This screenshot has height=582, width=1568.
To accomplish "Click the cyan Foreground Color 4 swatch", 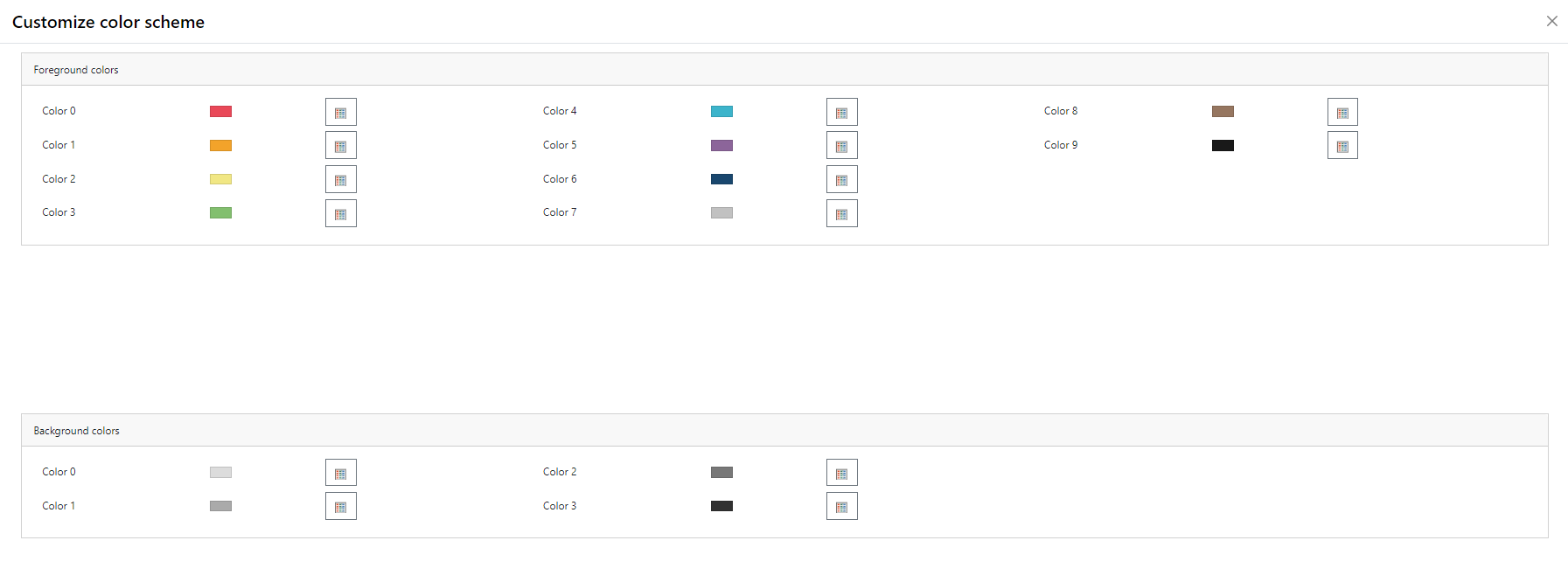I will click(721, 111).
